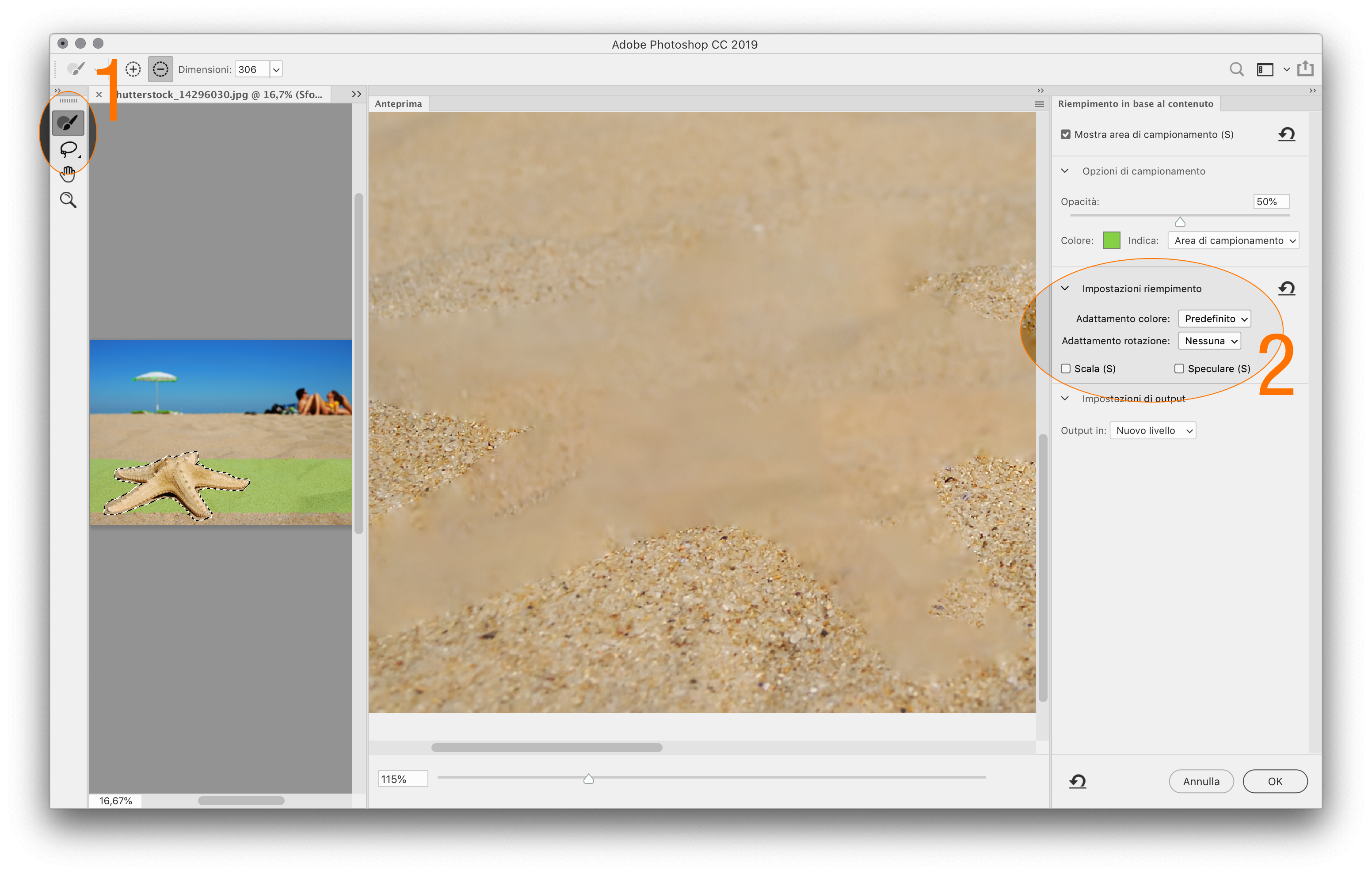This screenshot has width=1372, height=874.
Task: Select the Zoom tool in toolbar
Action: coord(68,200)
